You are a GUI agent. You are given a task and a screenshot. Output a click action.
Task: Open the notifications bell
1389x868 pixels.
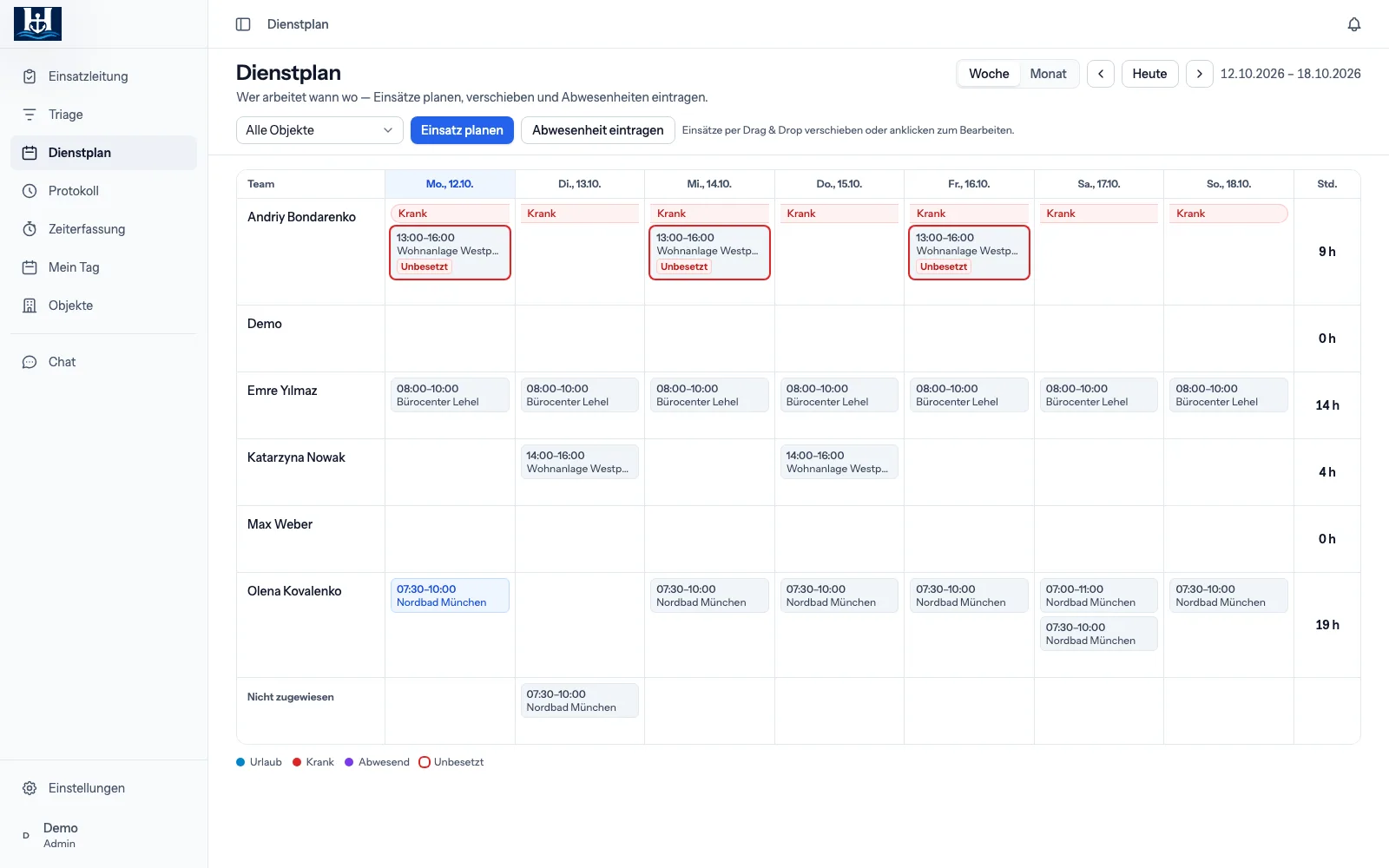click(1354, 24)
